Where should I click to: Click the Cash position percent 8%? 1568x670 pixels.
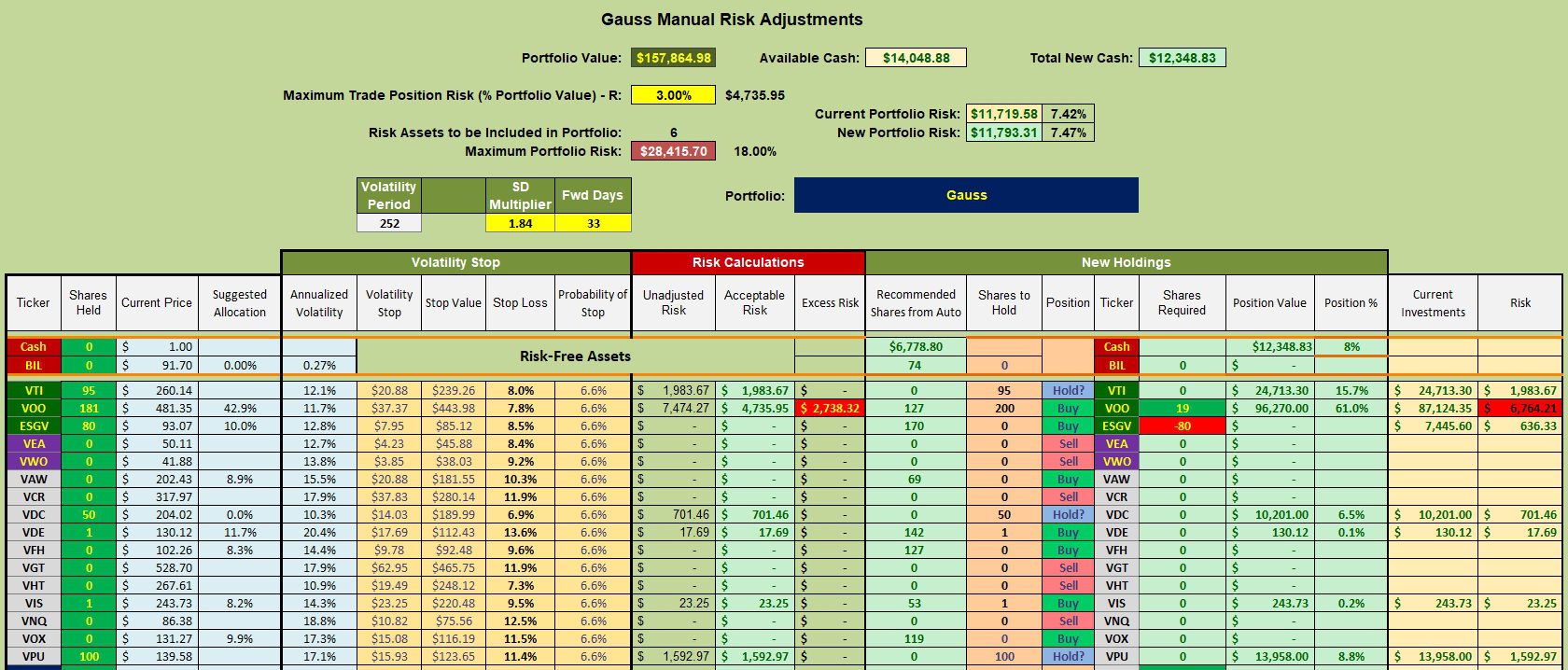point(1351,346)
